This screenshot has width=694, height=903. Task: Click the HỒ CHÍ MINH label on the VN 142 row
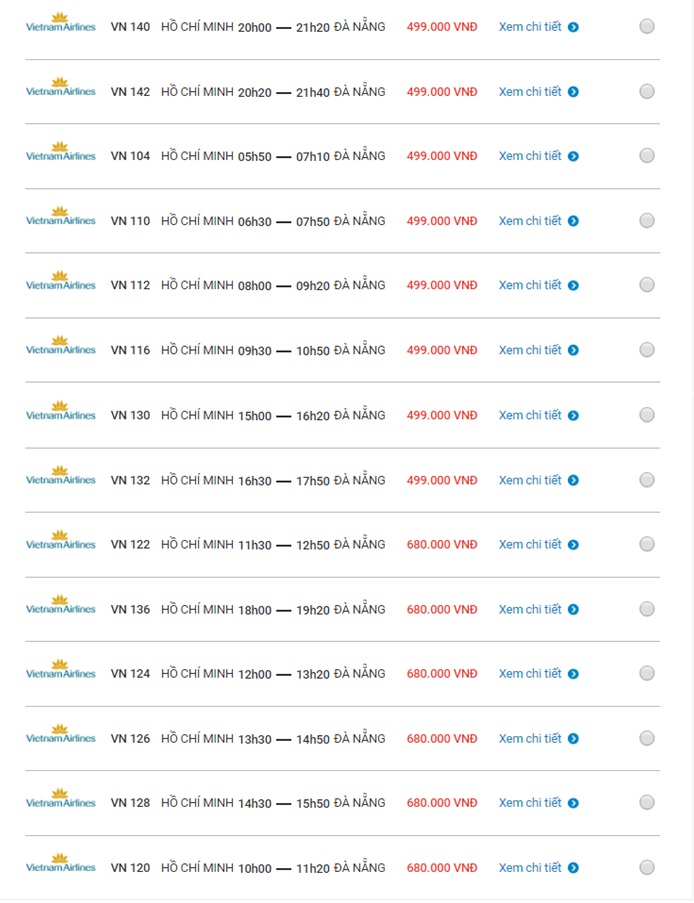pos(196,91)
